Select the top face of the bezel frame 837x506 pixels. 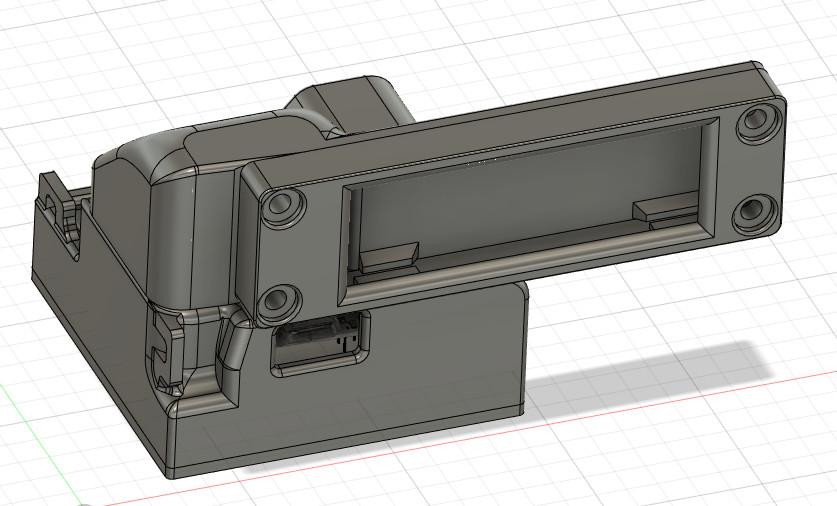502,125
